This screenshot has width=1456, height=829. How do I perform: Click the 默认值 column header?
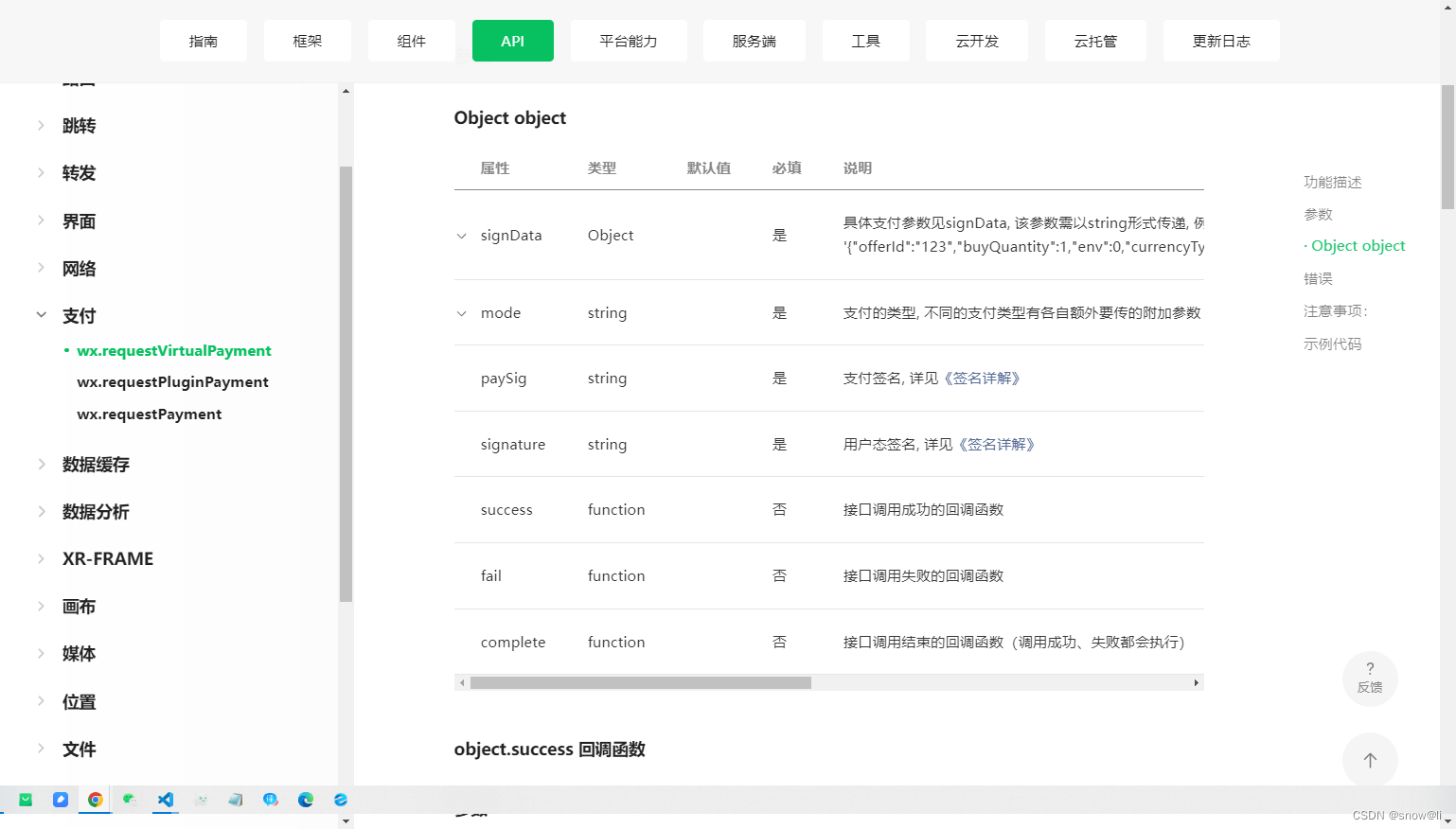pos(709,168)
